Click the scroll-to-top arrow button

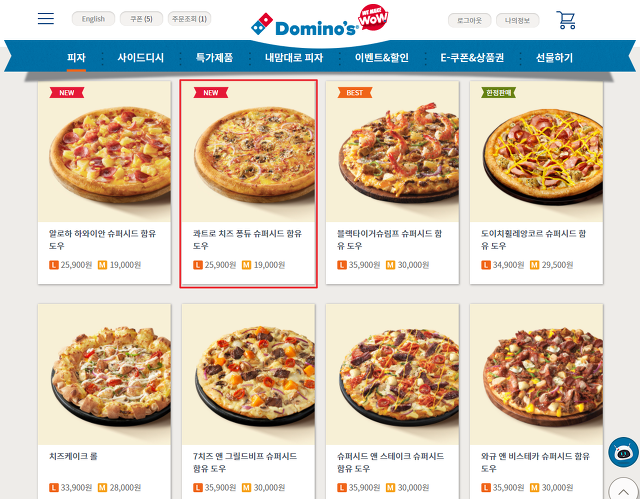[x=623, y=491]
